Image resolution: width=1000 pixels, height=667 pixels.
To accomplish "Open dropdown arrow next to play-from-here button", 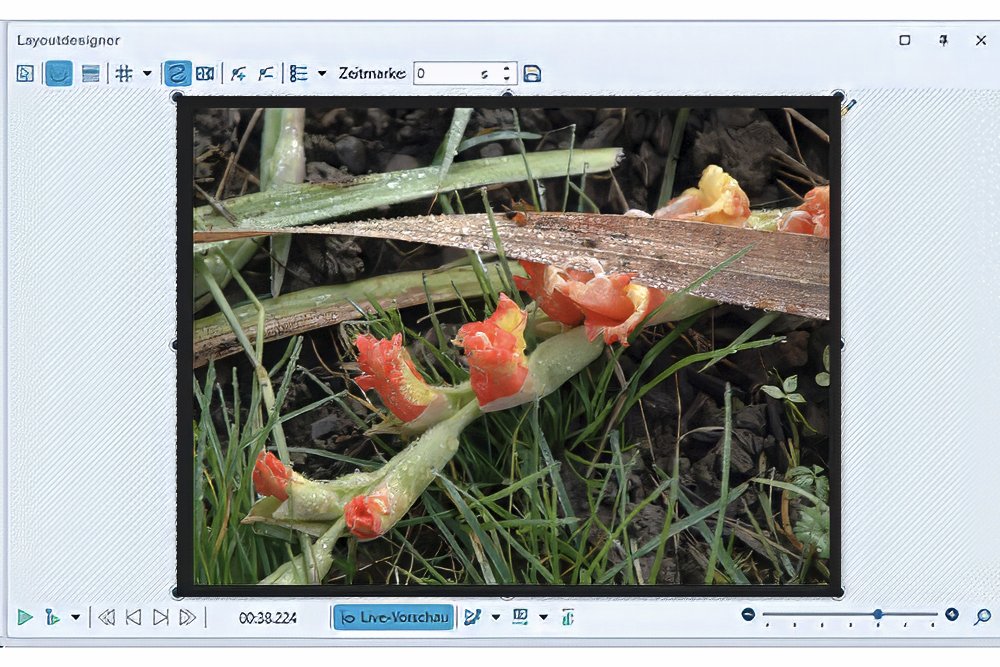I will click(x=76, y=617).
